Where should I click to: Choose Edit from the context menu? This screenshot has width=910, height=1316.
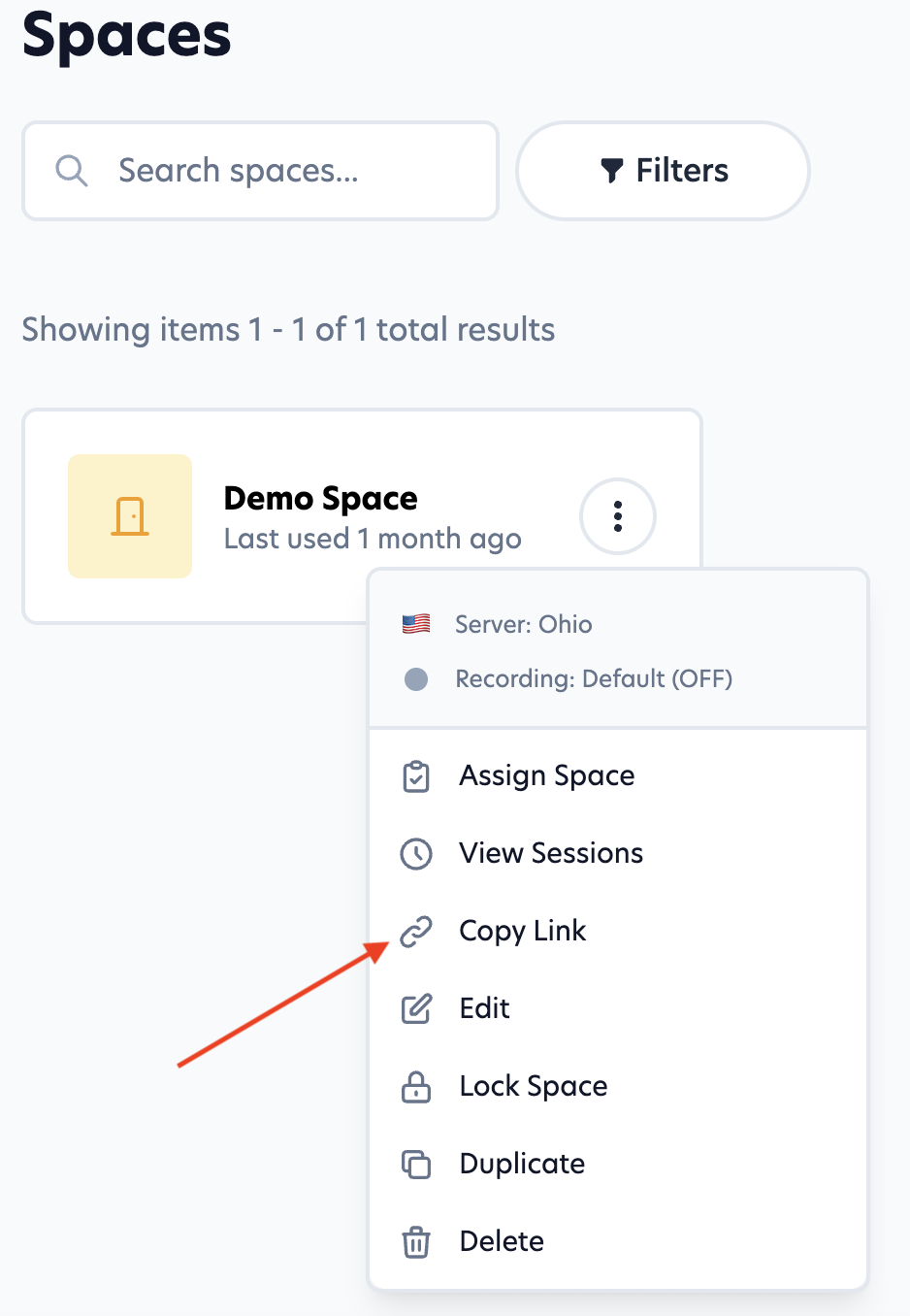[618, 1008]
